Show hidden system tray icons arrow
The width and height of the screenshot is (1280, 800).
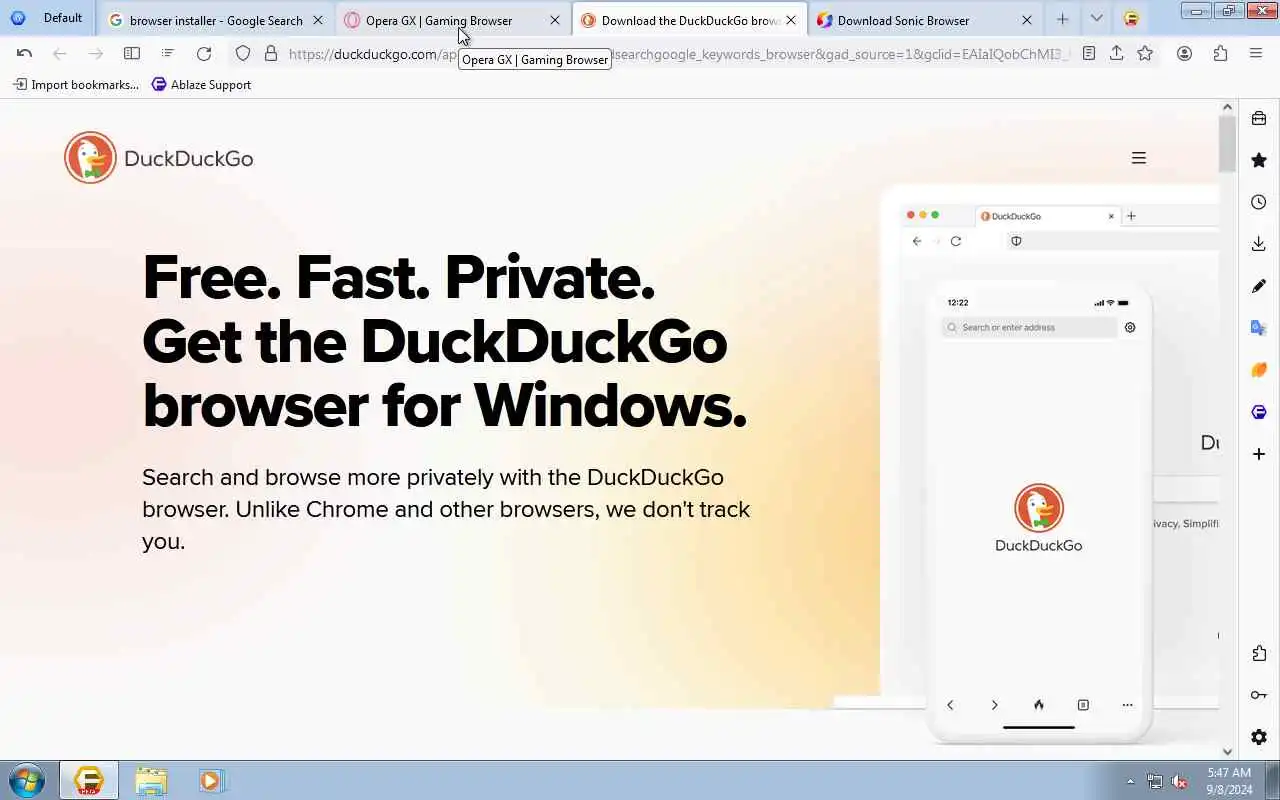coord(1131,781)
